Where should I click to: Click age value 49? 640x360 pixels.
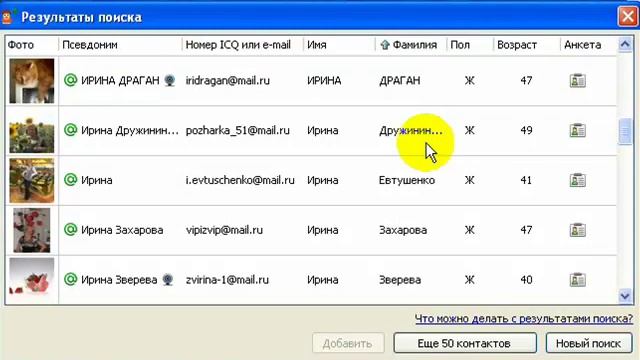click(526, 130)
